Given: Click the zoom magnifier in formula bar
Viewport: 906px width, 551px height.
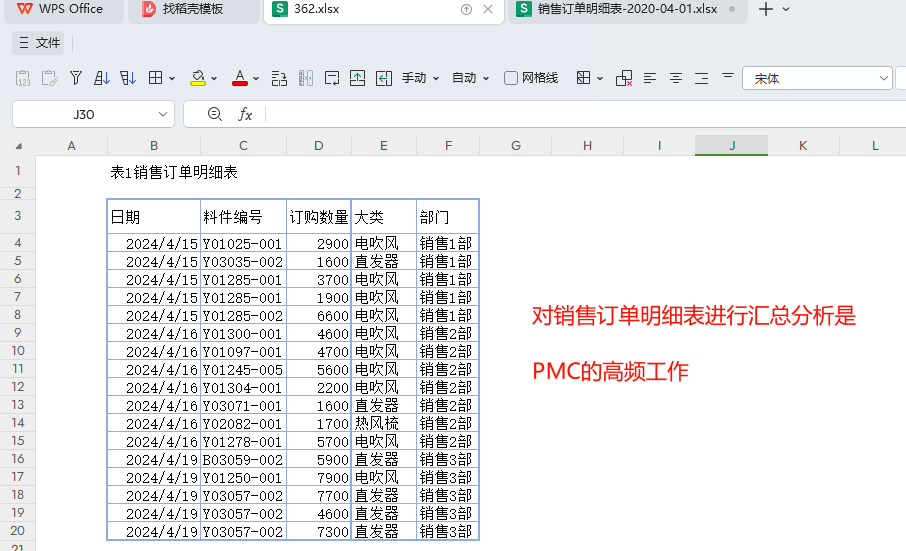Looking at the screenshot, I should [x=215, y=114].
